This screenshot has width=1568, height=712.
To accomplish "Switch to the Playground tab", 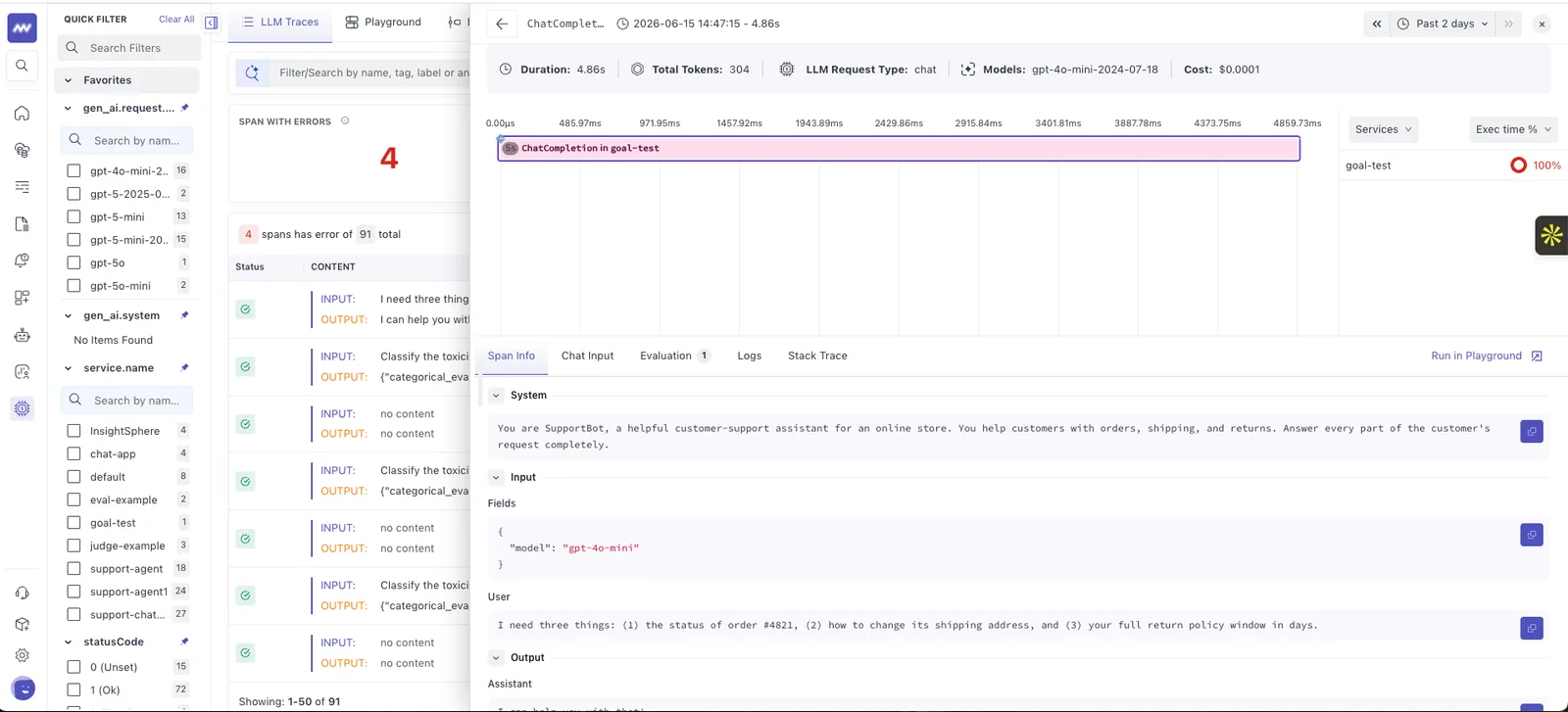I will click(383, 22).
